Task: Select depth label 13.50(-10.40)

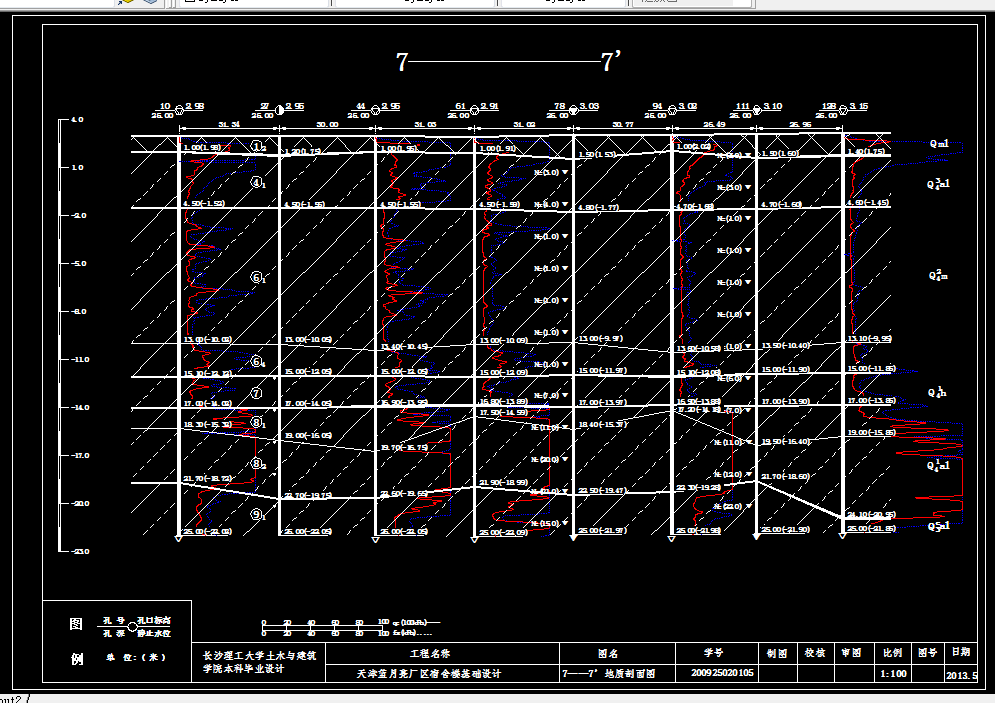Action: coord(786,346)
